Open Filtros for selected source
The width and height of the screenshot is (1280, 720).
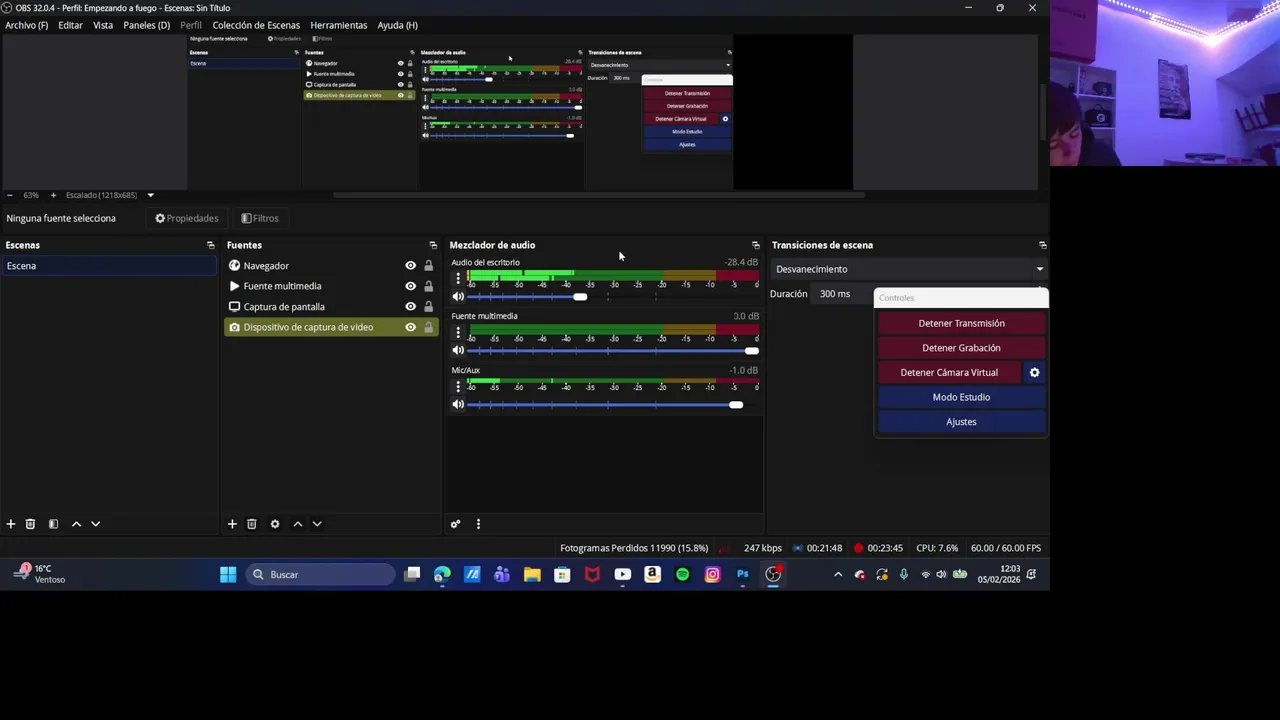click(x=260, y=218)
